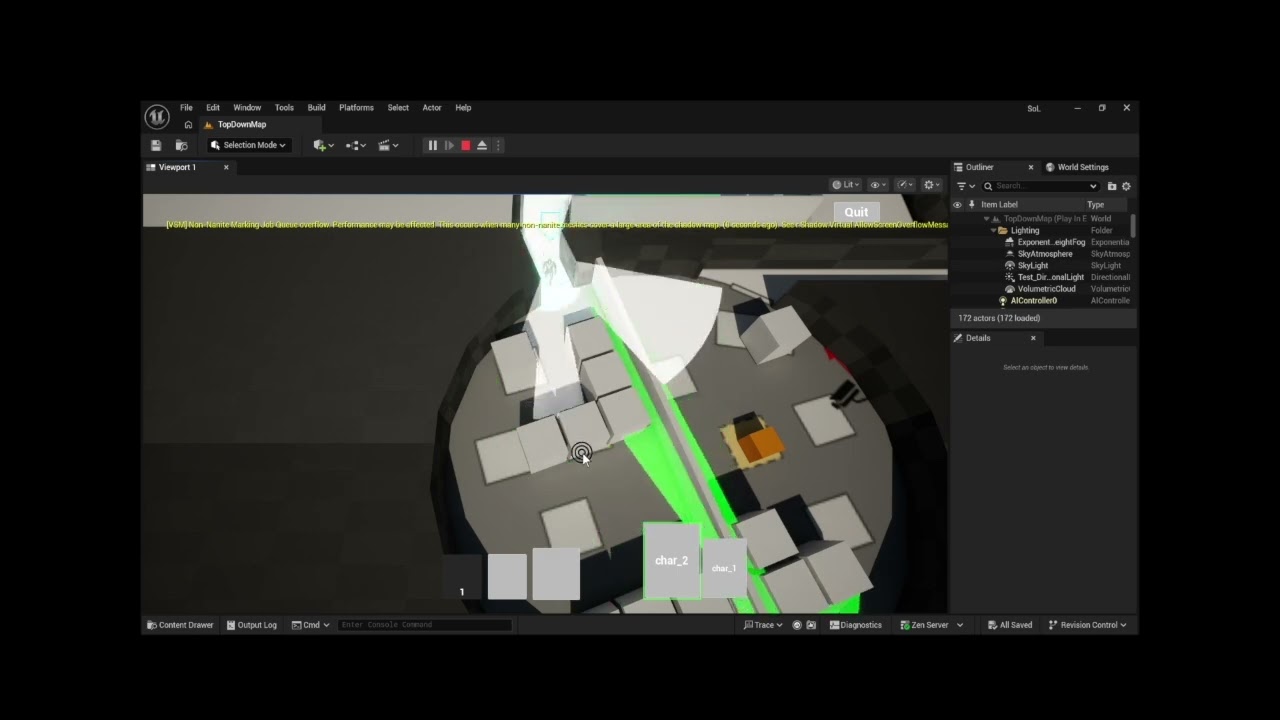
Task: Collapse the Lighting folder
Action: (993, 231)
